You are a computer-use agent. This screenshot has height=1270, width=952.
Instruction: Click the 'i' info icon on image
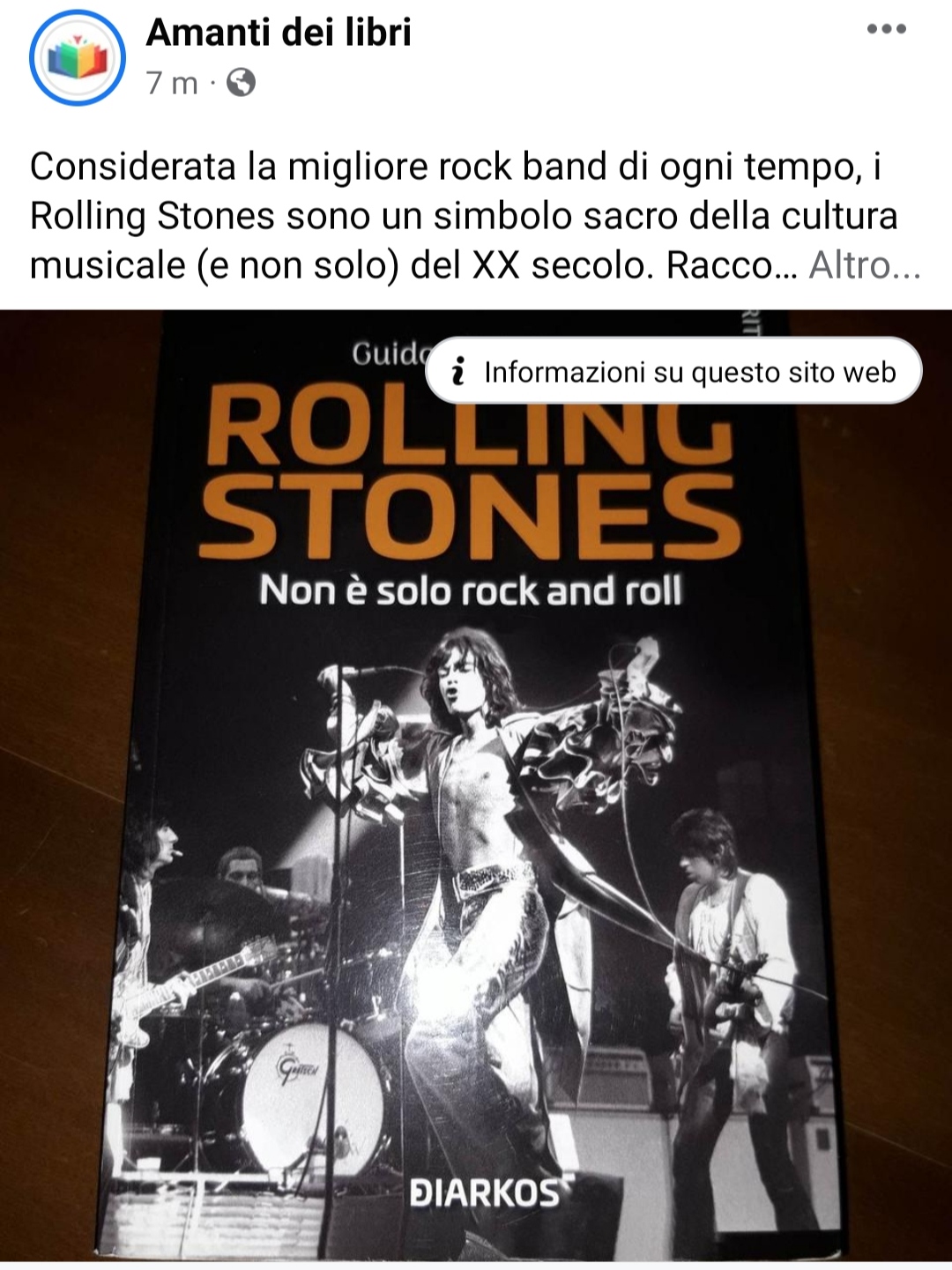pyautogui.click(x=457, y=372)
